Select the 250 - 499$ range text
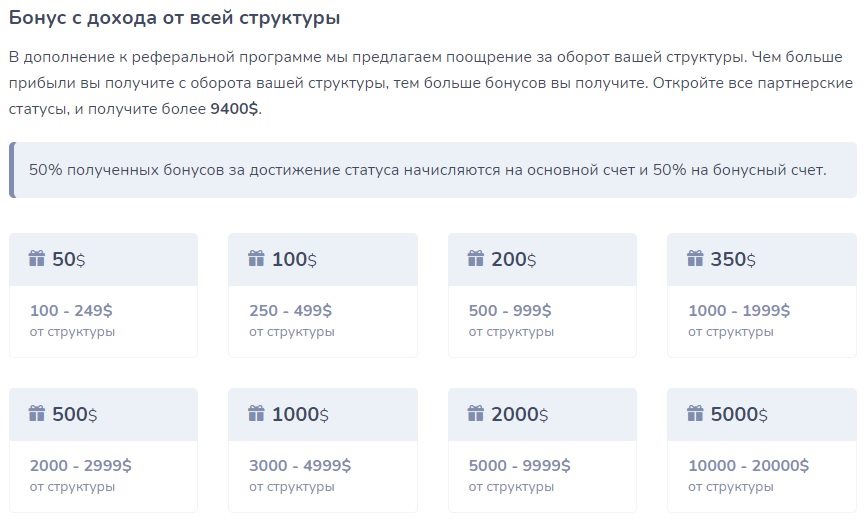 pos(290,310)
